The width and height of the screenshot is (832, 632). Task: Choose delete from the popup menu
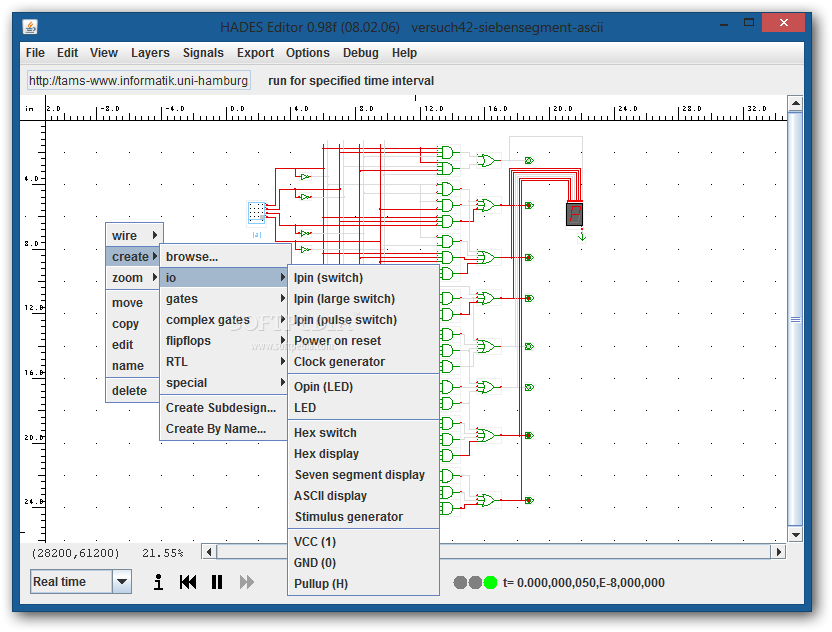coord(133,391)
